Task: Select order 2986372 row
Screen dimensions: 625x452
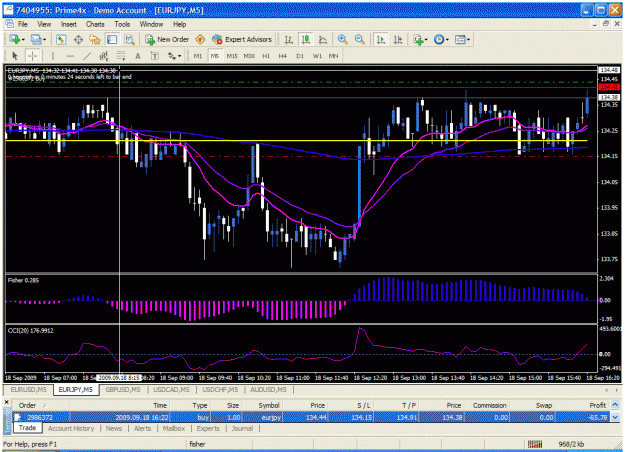Action: pyautogui.click(x=311, y=417)
